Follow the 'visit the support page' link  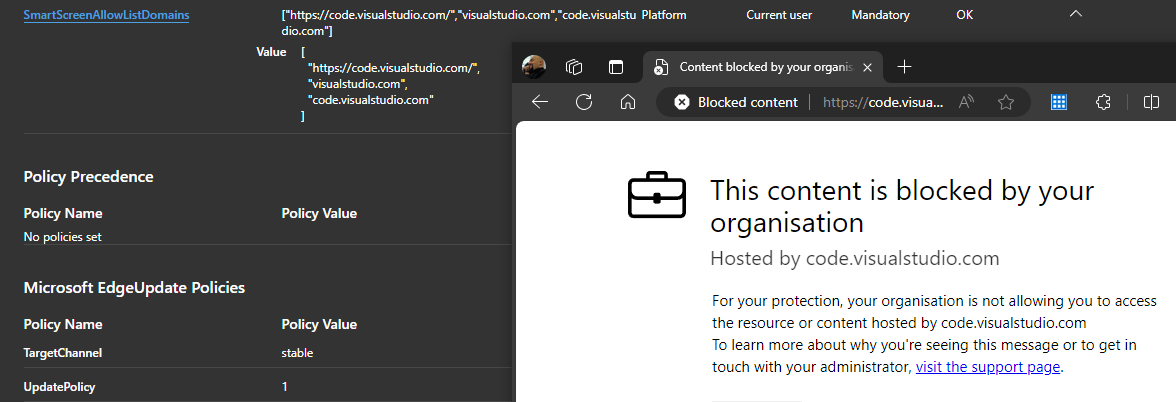click(x=988, y=368)
